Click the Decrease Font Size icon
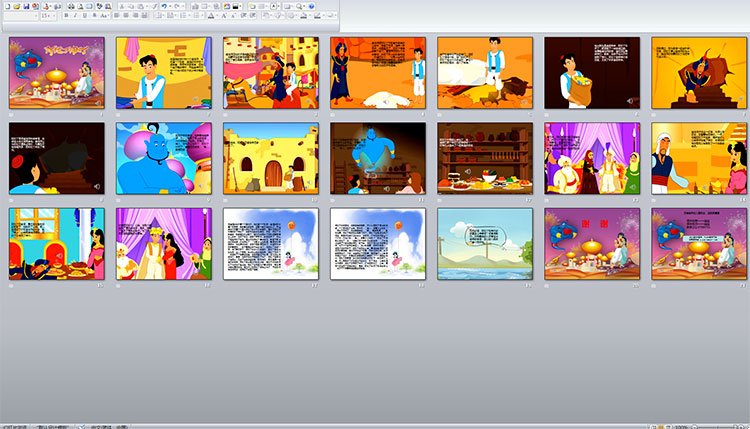The width and height of the screenshot is (750, 429). 233,15
